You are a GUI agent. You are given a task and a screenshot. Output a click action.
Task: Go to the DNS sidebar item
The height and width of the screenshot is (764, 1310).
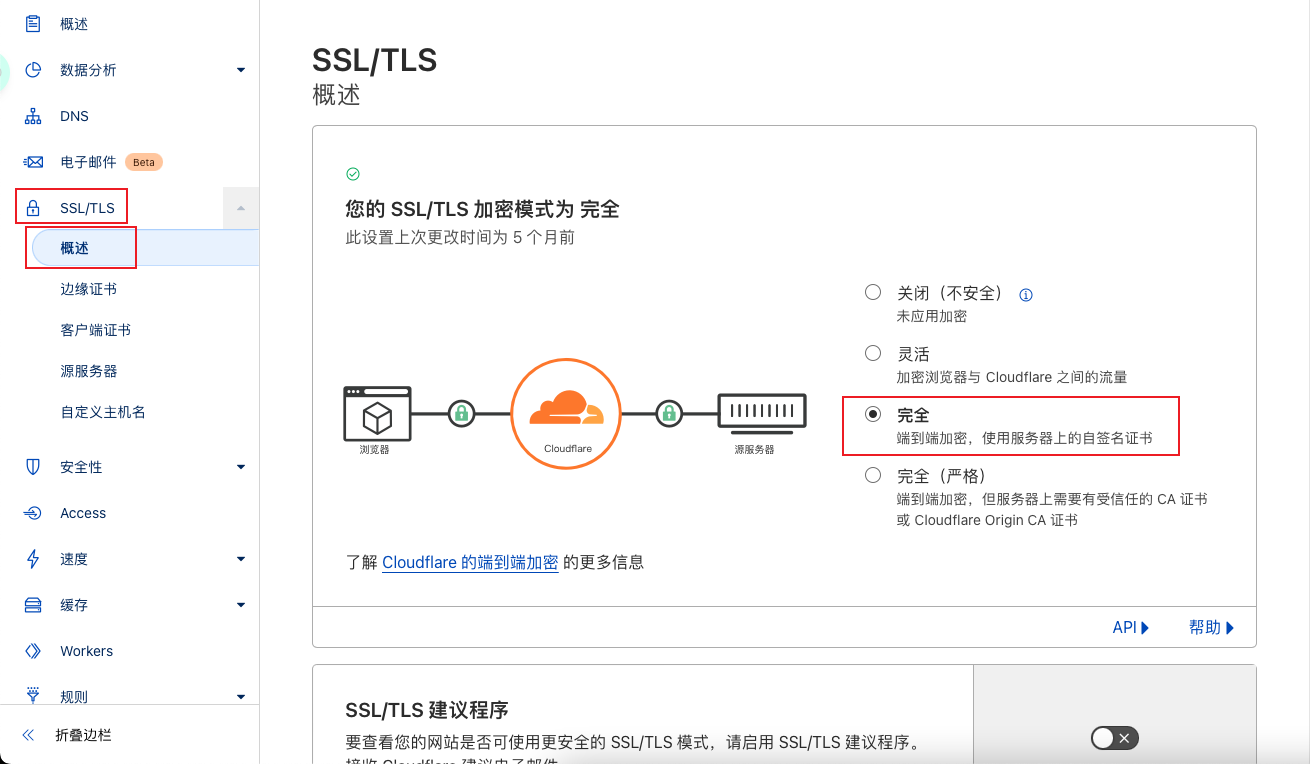[x=74, y=116]
